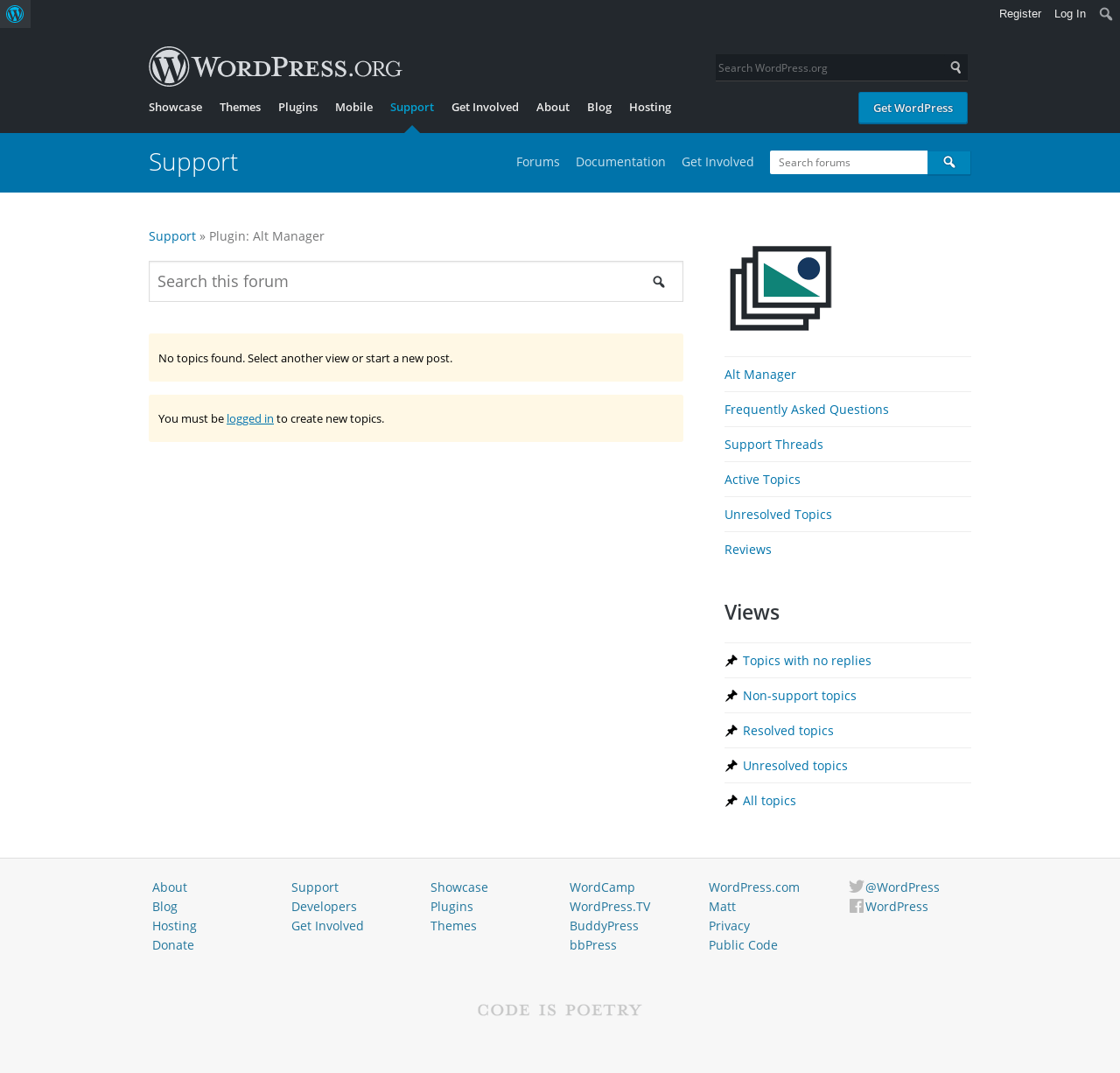View Topics with no replies
Screen dimensions: 1120x1073
(x=807, y=661)
